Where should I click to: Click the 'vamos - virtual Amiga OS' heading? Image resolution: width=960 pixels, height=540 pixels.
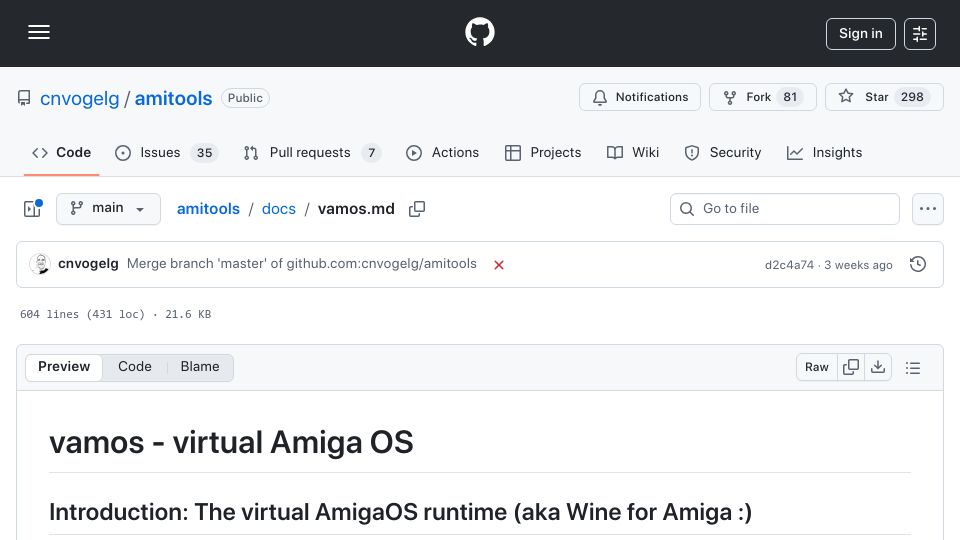(231, 442)
